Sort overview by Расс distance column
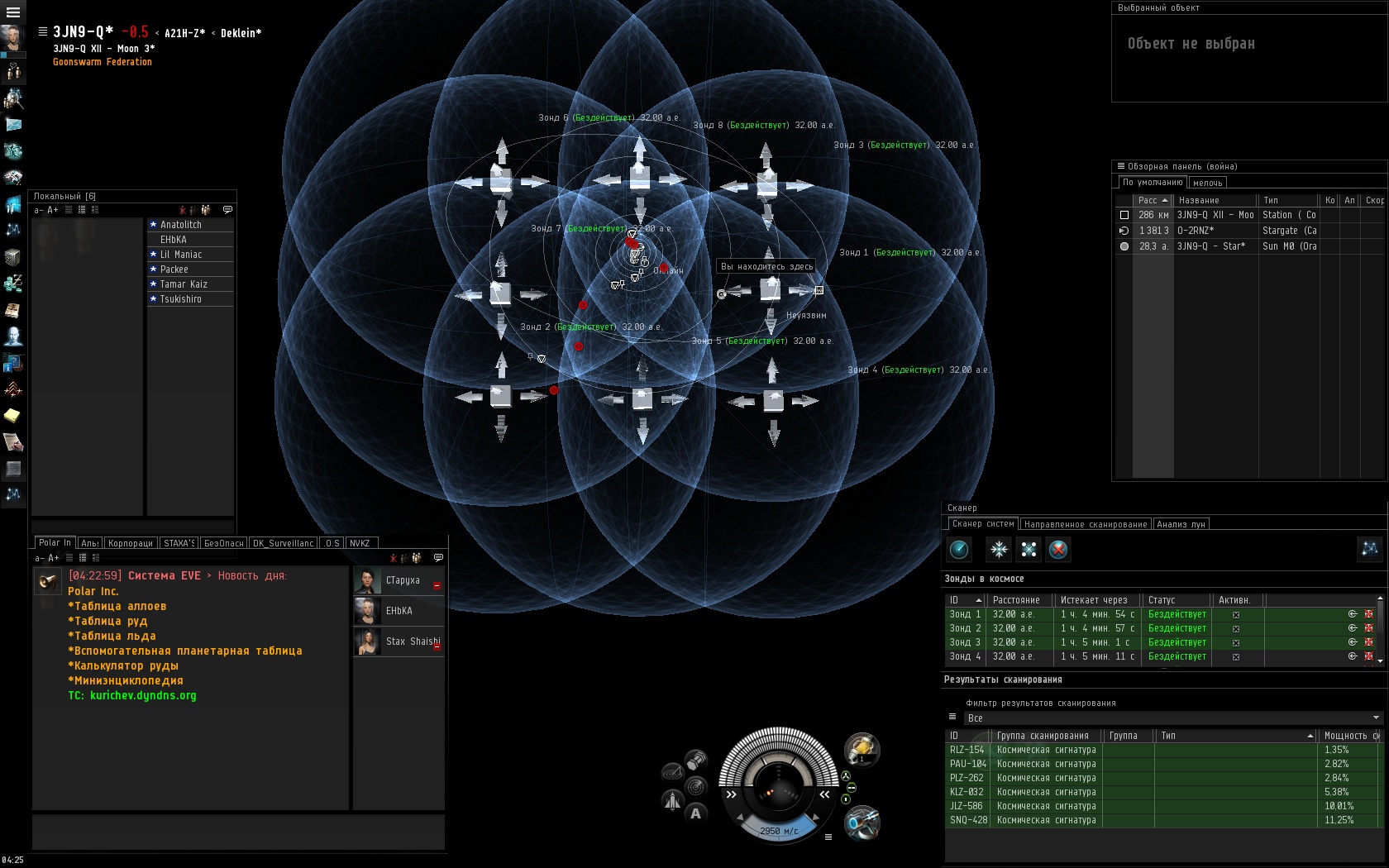The height and width of the screenshot is (868, 1389). [1153, 200]
